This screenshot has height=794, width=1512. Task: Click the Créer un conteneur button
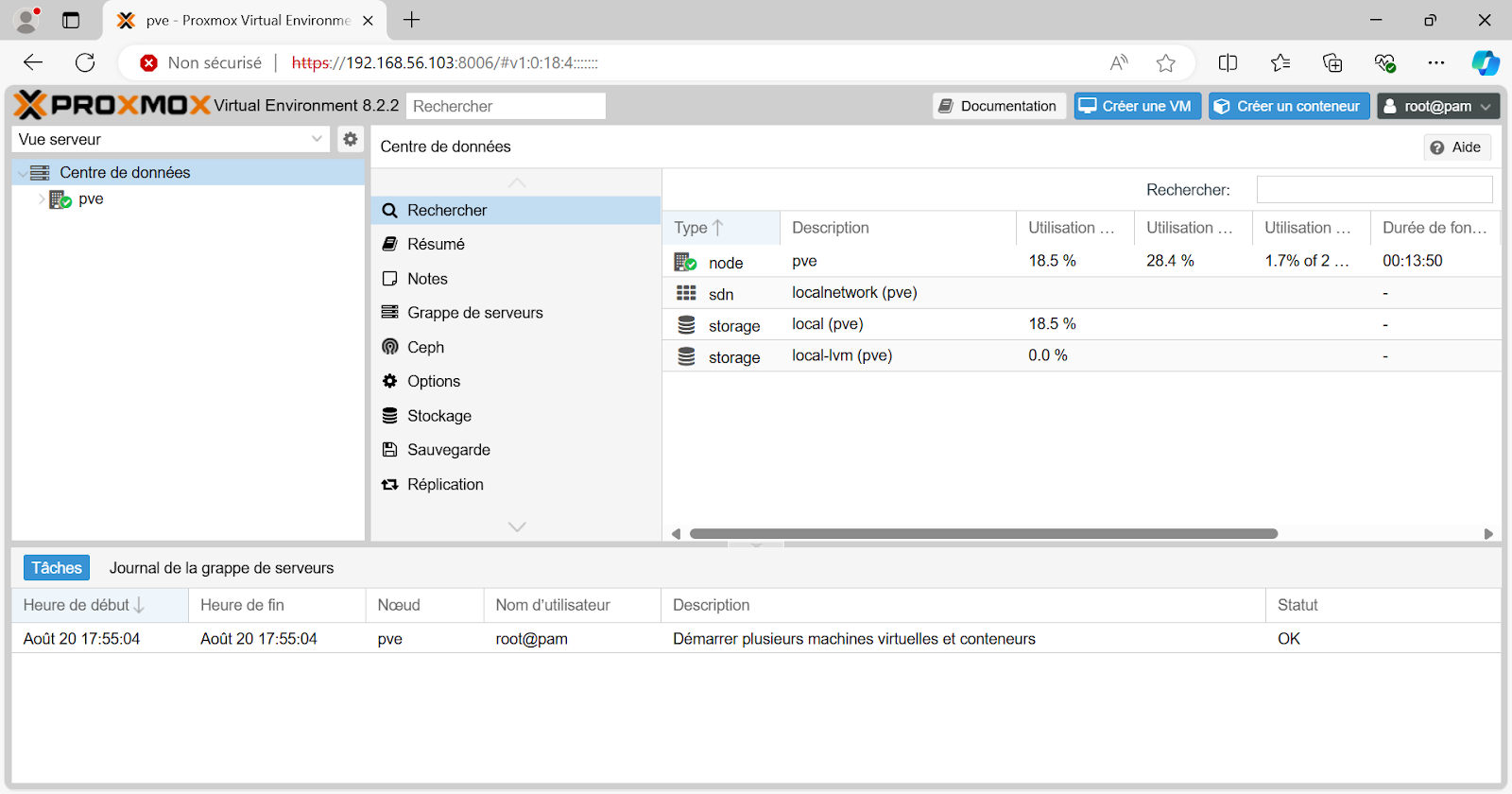(1289, 106)
